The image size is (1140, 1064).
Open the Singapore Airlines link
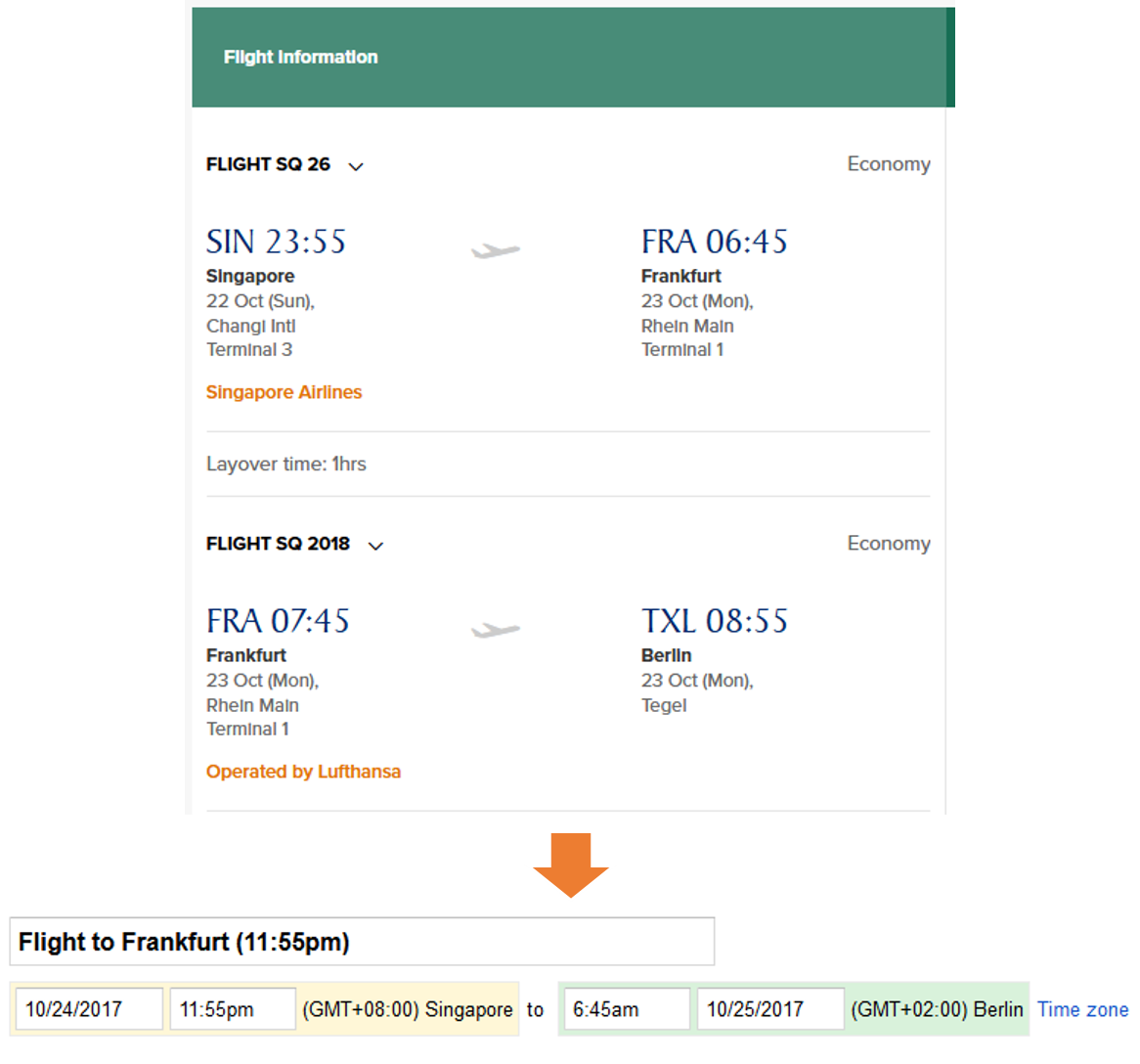(284, 392)
